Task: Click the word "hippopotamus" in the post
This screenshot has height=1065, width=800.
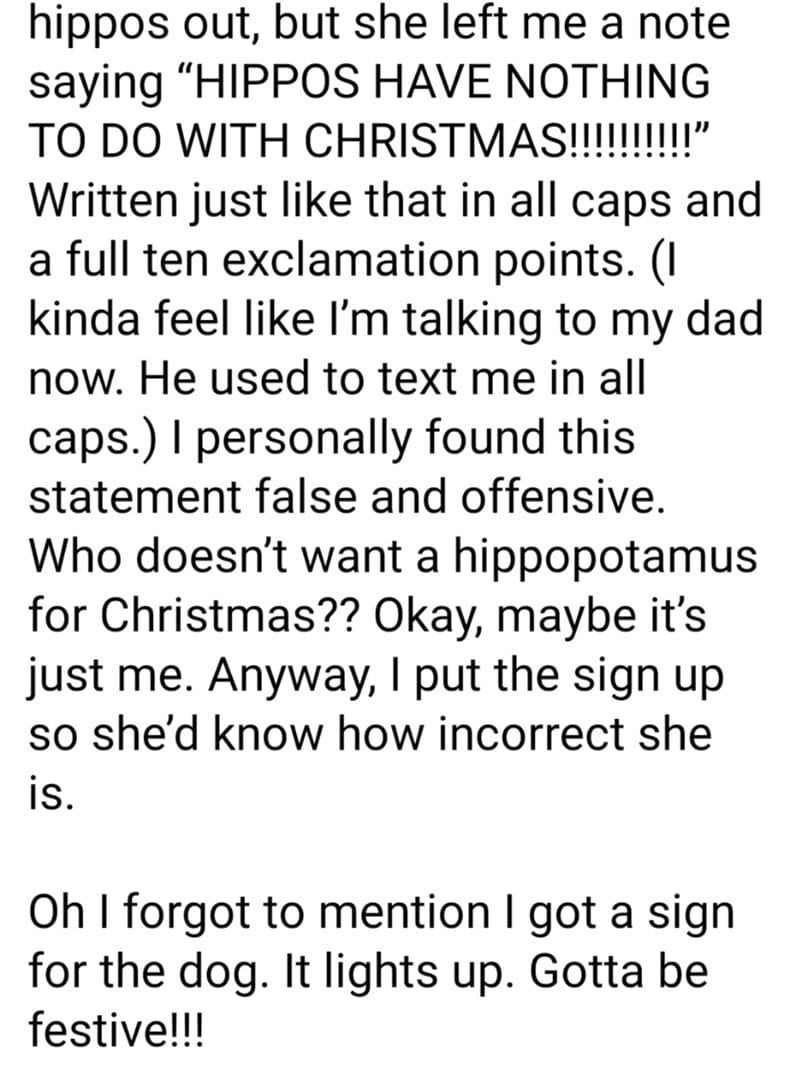Action: 604,556
